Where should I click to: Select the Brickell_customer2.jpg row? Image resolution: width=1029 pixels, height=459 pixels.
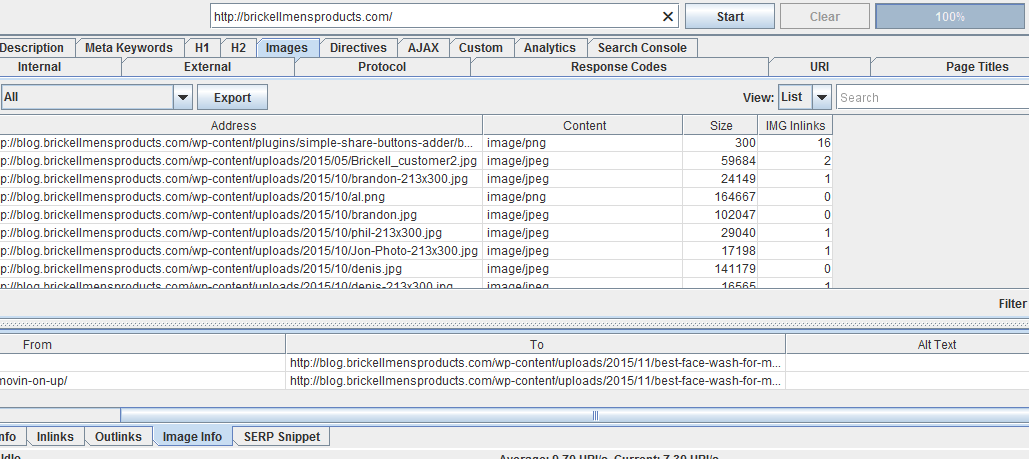[x=416, y=161]
